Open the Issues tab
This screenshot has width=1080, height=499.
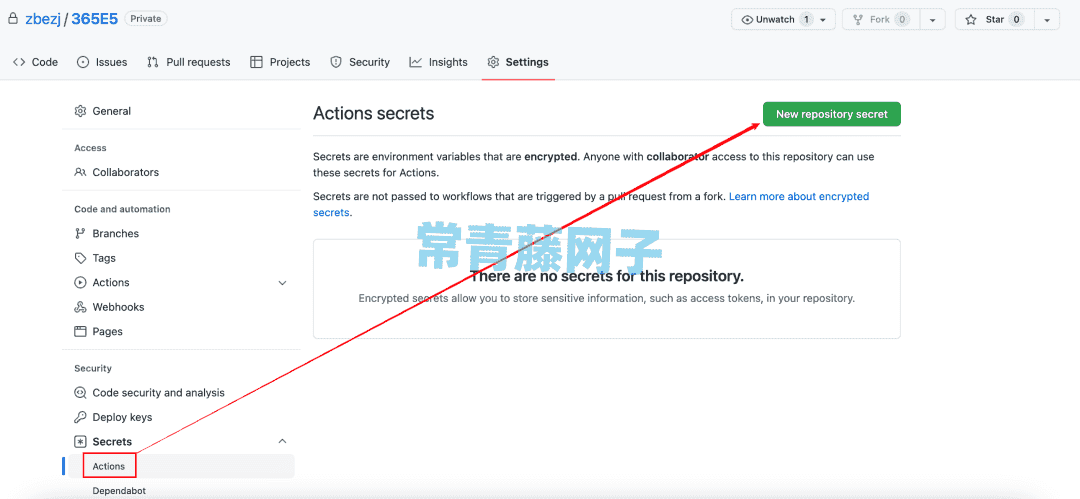102,62
